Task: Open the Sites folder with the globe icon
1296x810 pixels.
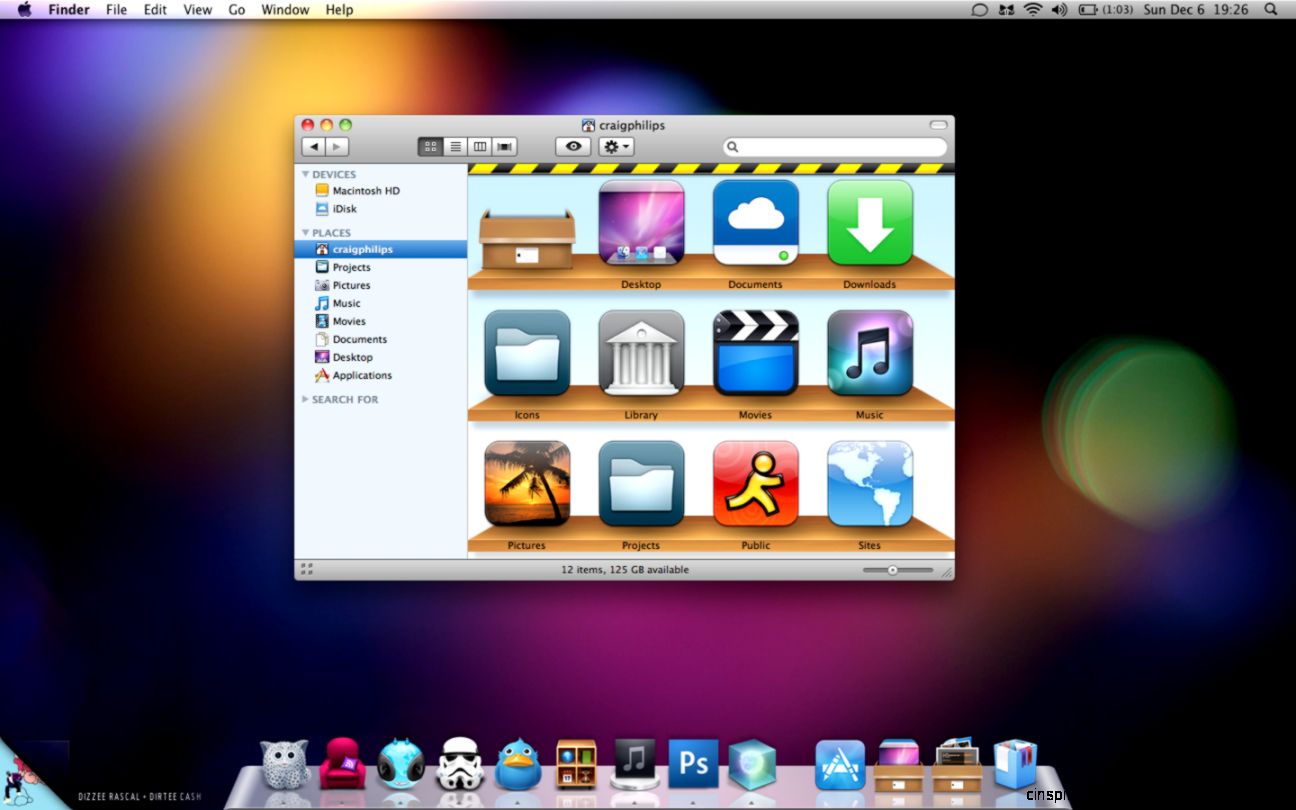Action: tap(869, 485)
